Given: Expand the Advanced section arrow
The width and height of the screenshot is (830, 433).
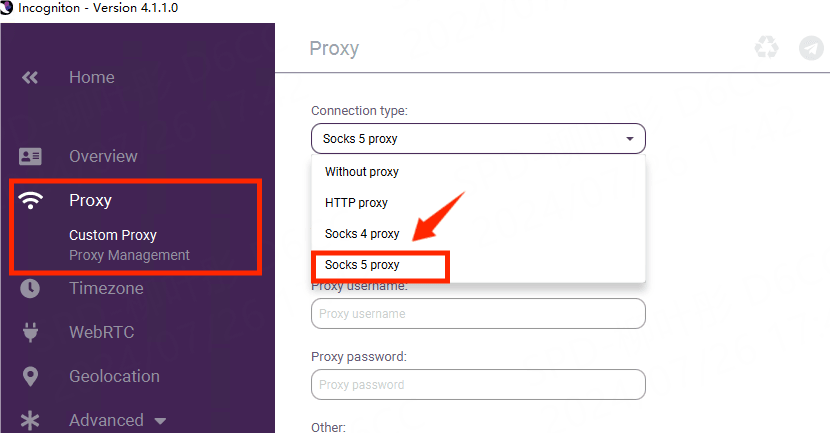Looking at the screenshot, I should pos(160,421).
